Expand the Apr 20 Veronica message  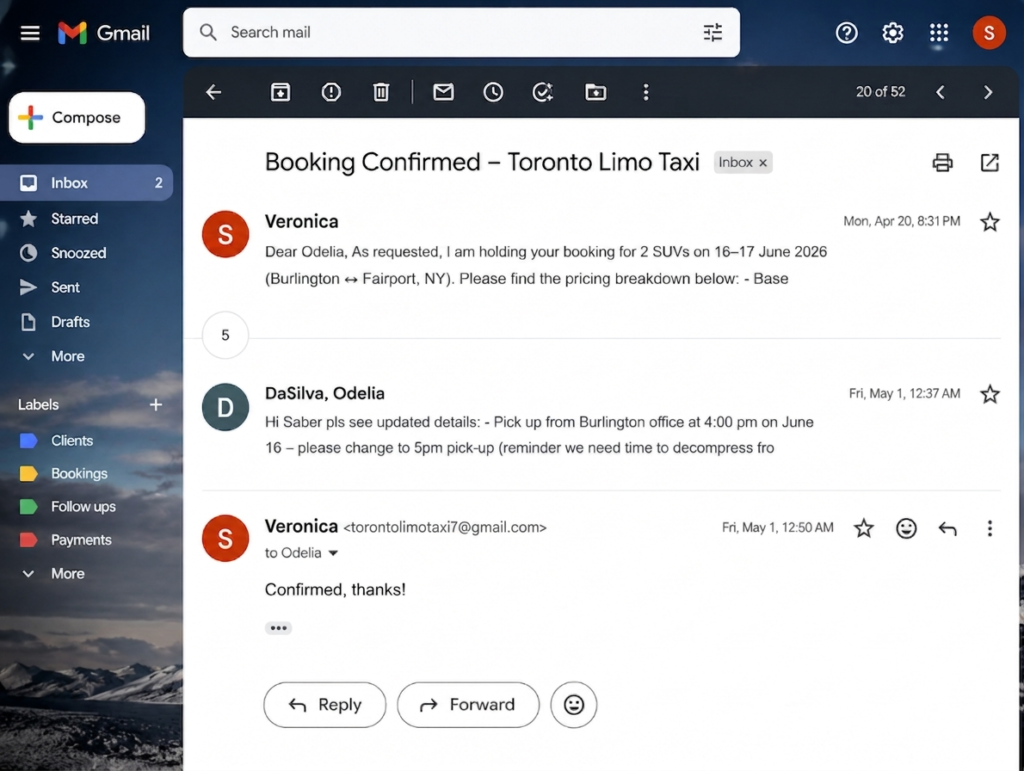pos(601,251)
